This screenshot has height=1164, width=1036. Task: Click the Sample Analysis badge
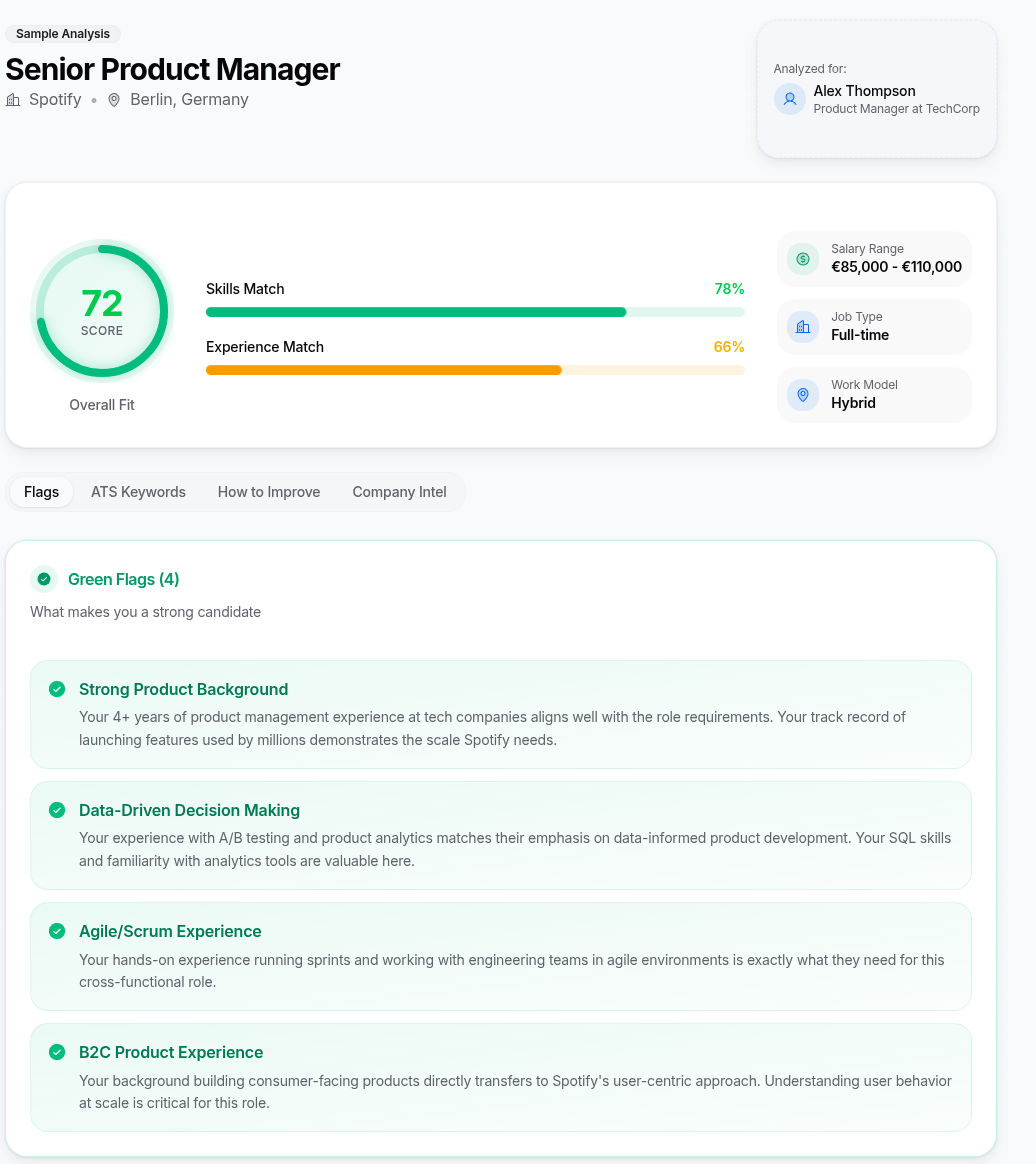pos(63,34)
